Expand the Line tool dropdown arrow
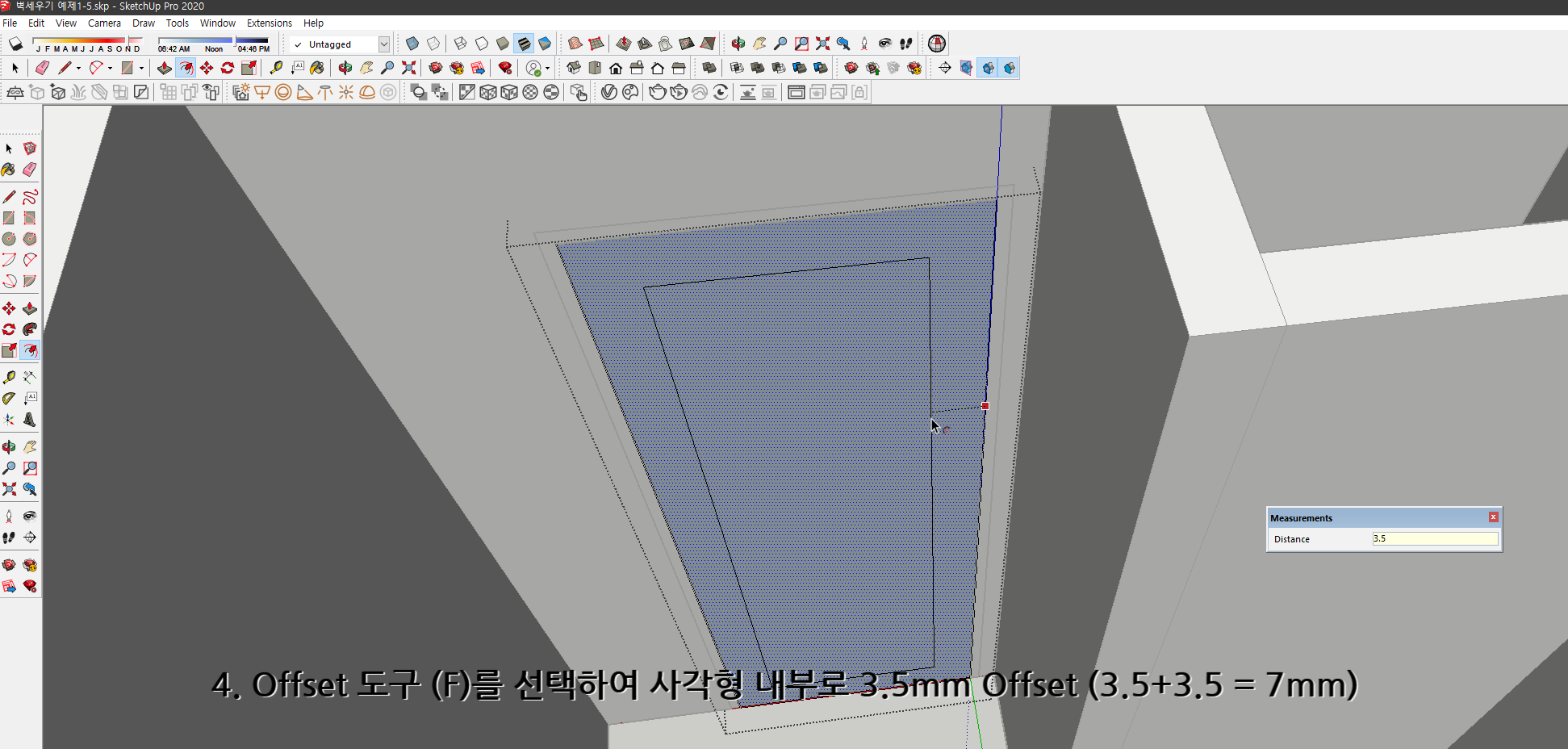 tap(78, 69)
